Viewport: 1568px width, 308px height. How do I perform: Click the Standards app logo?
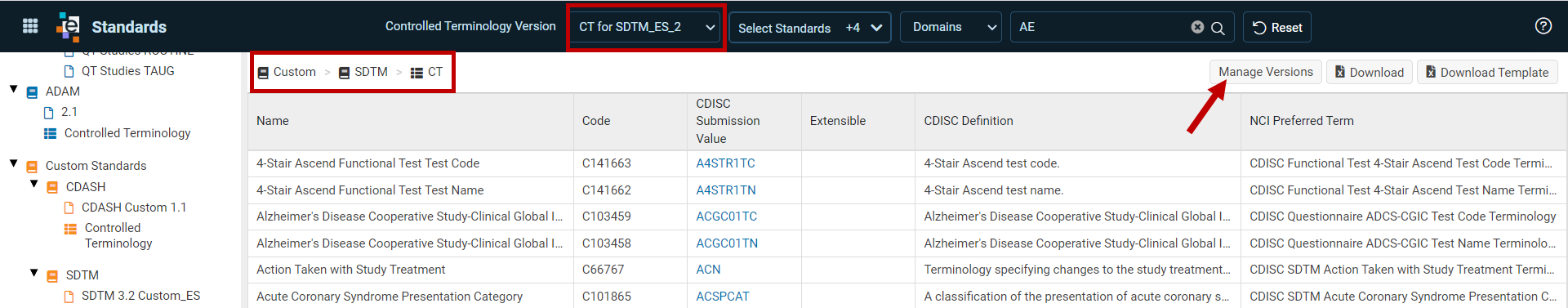pyautogui.click(x=69, y=26)
